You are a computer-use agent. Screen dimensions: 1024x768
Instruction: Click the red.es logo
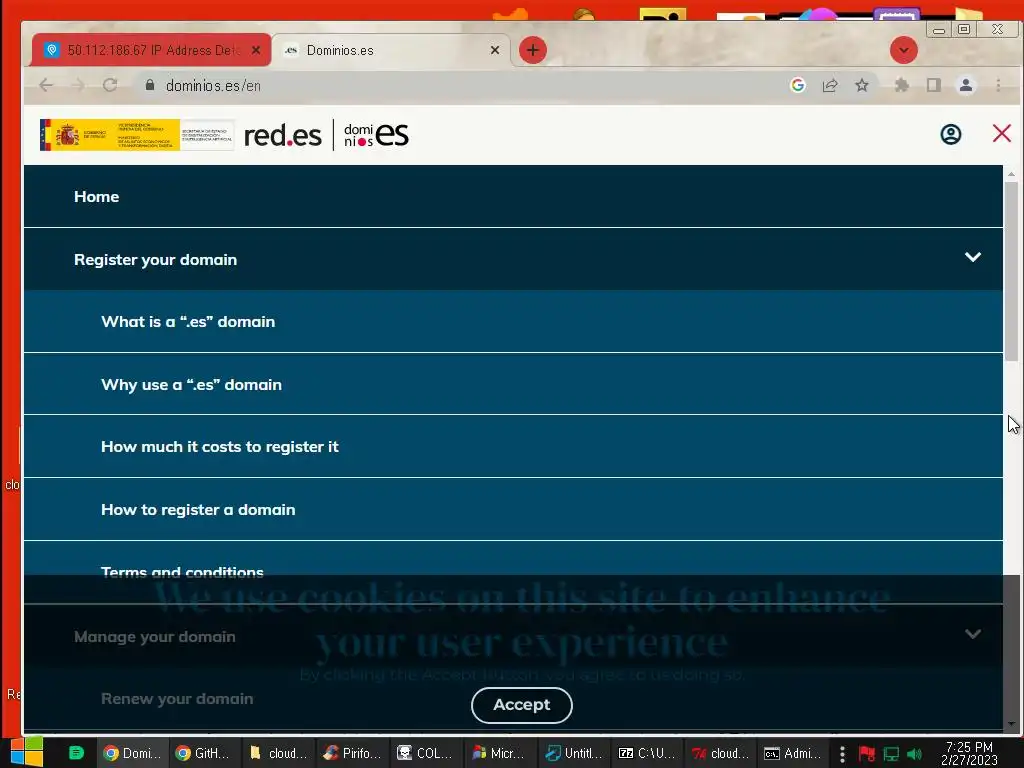coord(282,136)
